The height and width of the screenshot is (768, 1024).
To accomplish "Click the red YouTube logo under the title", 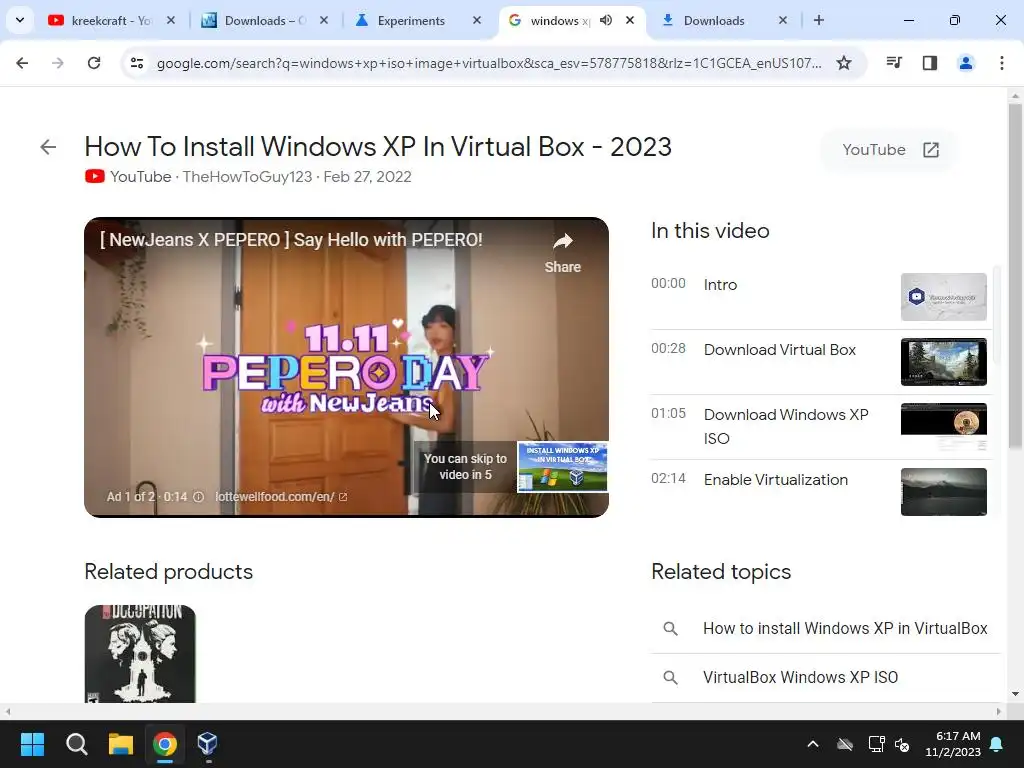I will (x=95, y=176).
